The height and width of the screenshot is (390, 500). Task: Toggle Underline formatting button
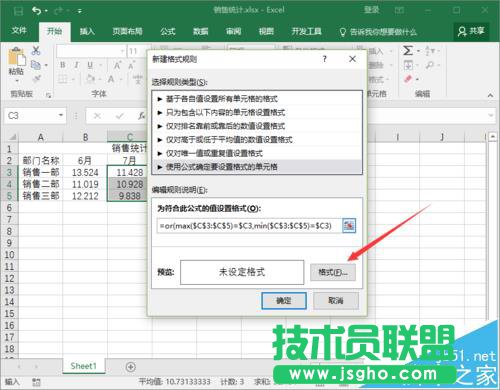(90, 65)
